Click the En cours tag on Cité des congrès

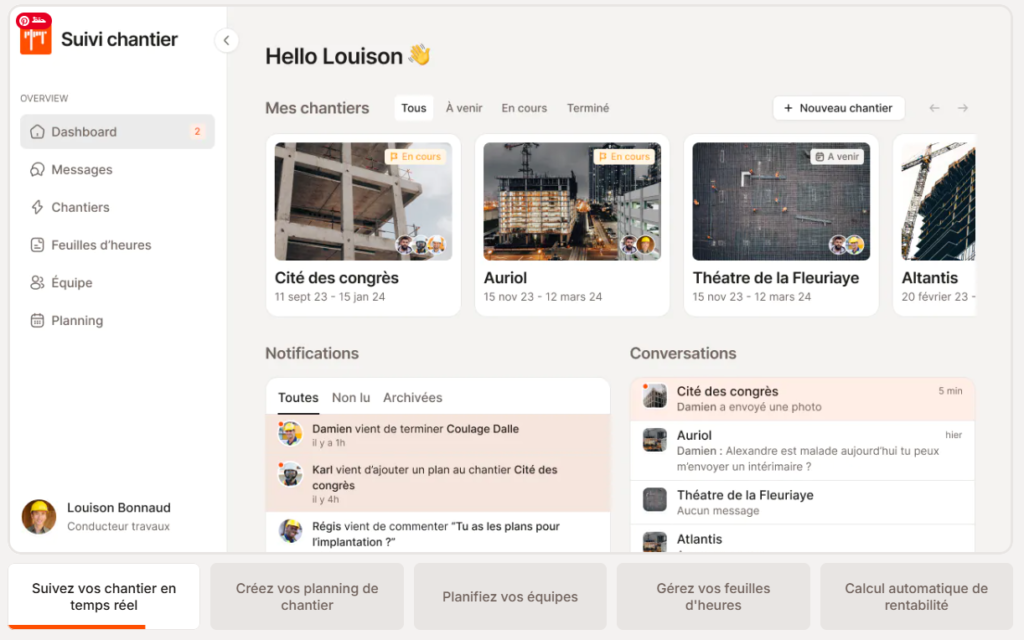pos(416,157)
